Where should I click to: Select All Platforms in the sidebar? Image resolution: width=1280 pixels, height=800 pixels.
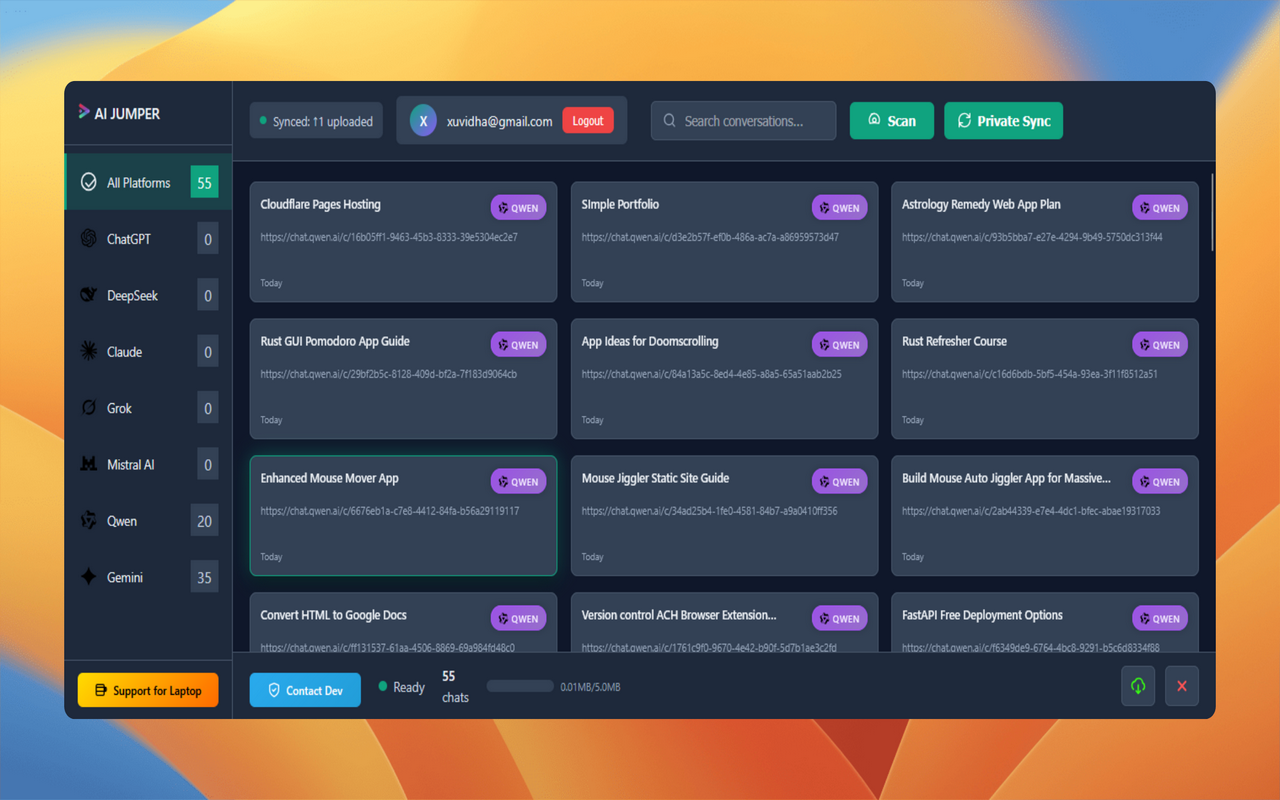[148, 182]
